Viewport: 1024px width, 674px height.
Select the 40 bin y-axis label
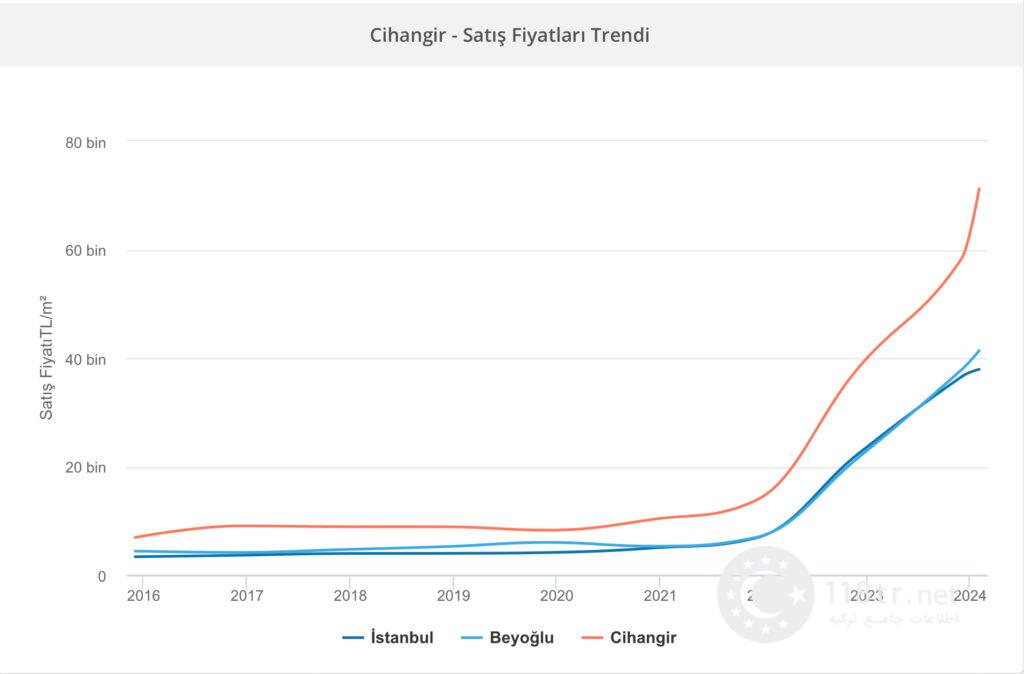click(86, 359)
